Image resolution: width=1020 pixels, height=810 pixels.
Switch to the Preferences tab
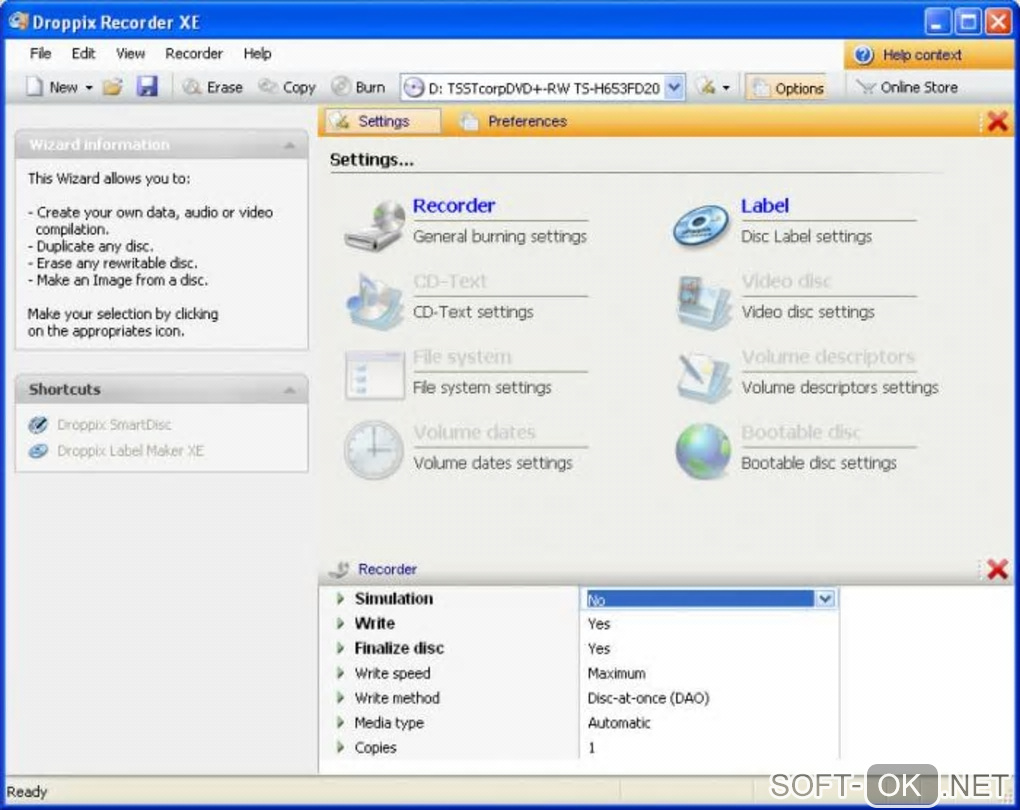coord(514,121)
